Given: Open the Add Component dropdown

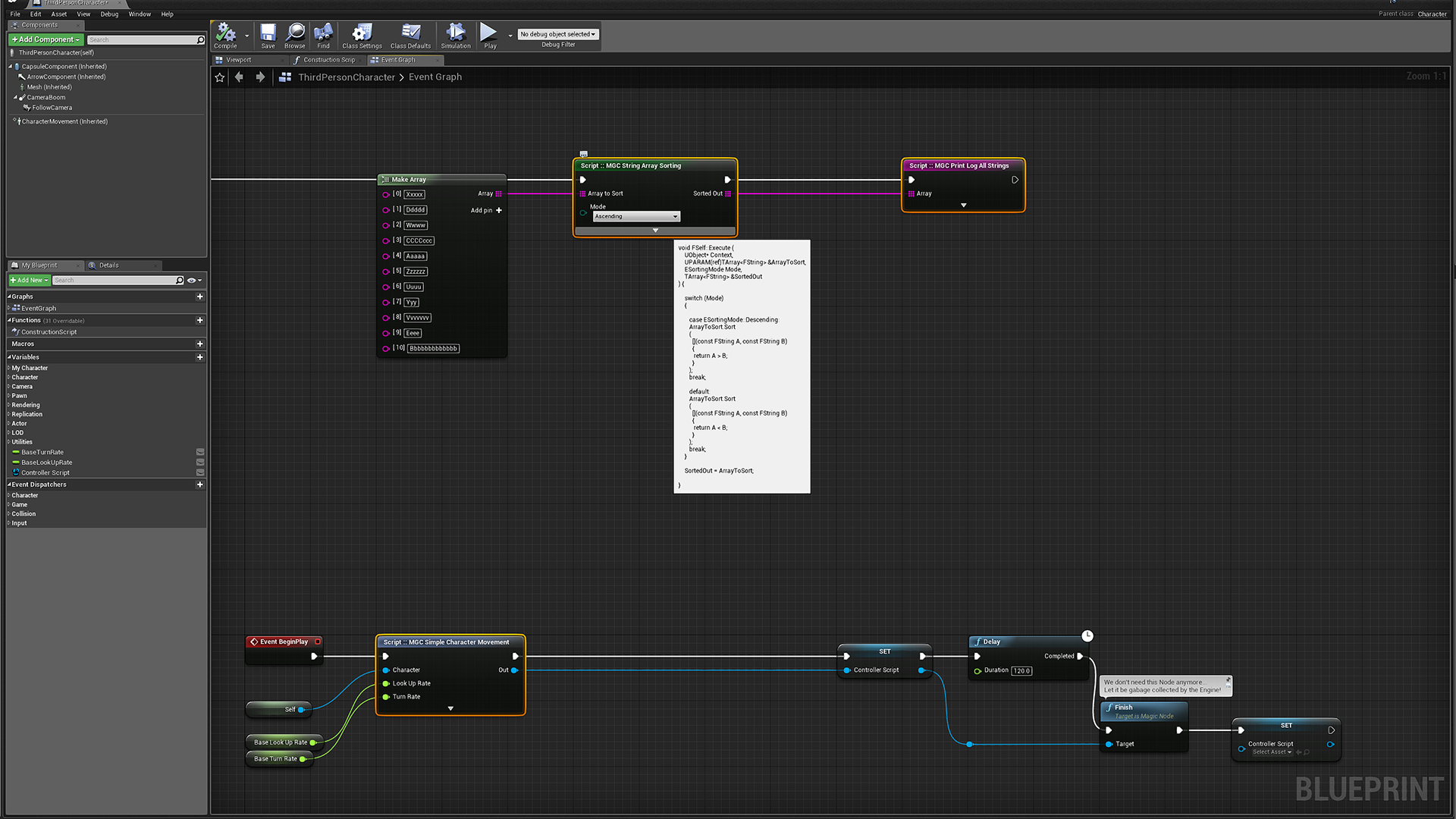Looking at the screenshot, I should point(45,39).
